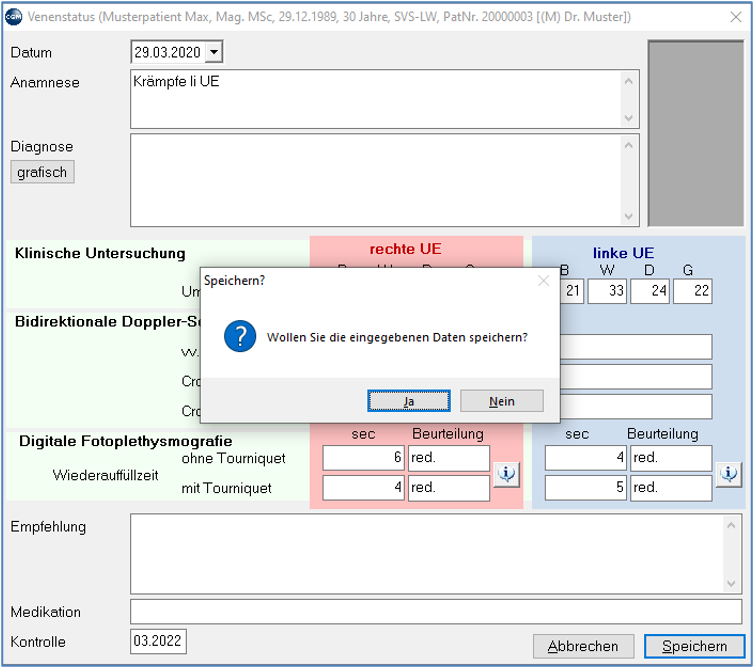The height and width of the screenshot is (668, 754).
Task: Click linke UE Umfang G field 22
Action: pyautogui.click(x=692, y=291)
